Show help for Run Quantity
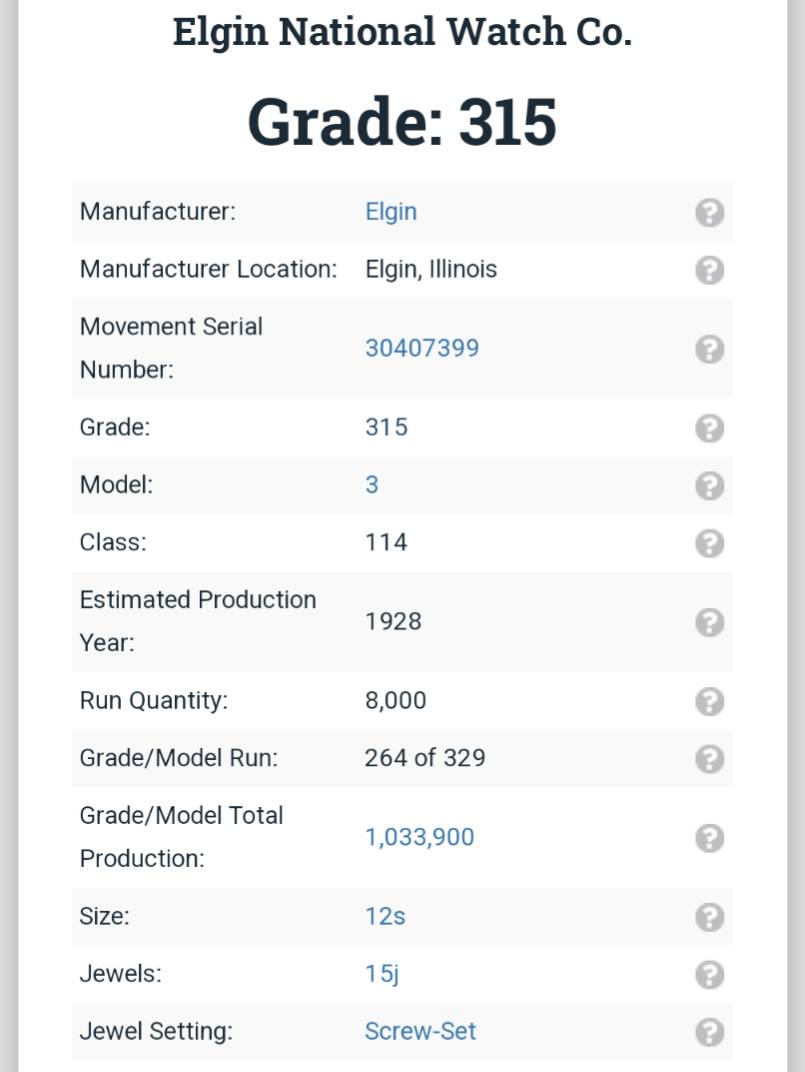805x1072 pixels. click(709, 701)
